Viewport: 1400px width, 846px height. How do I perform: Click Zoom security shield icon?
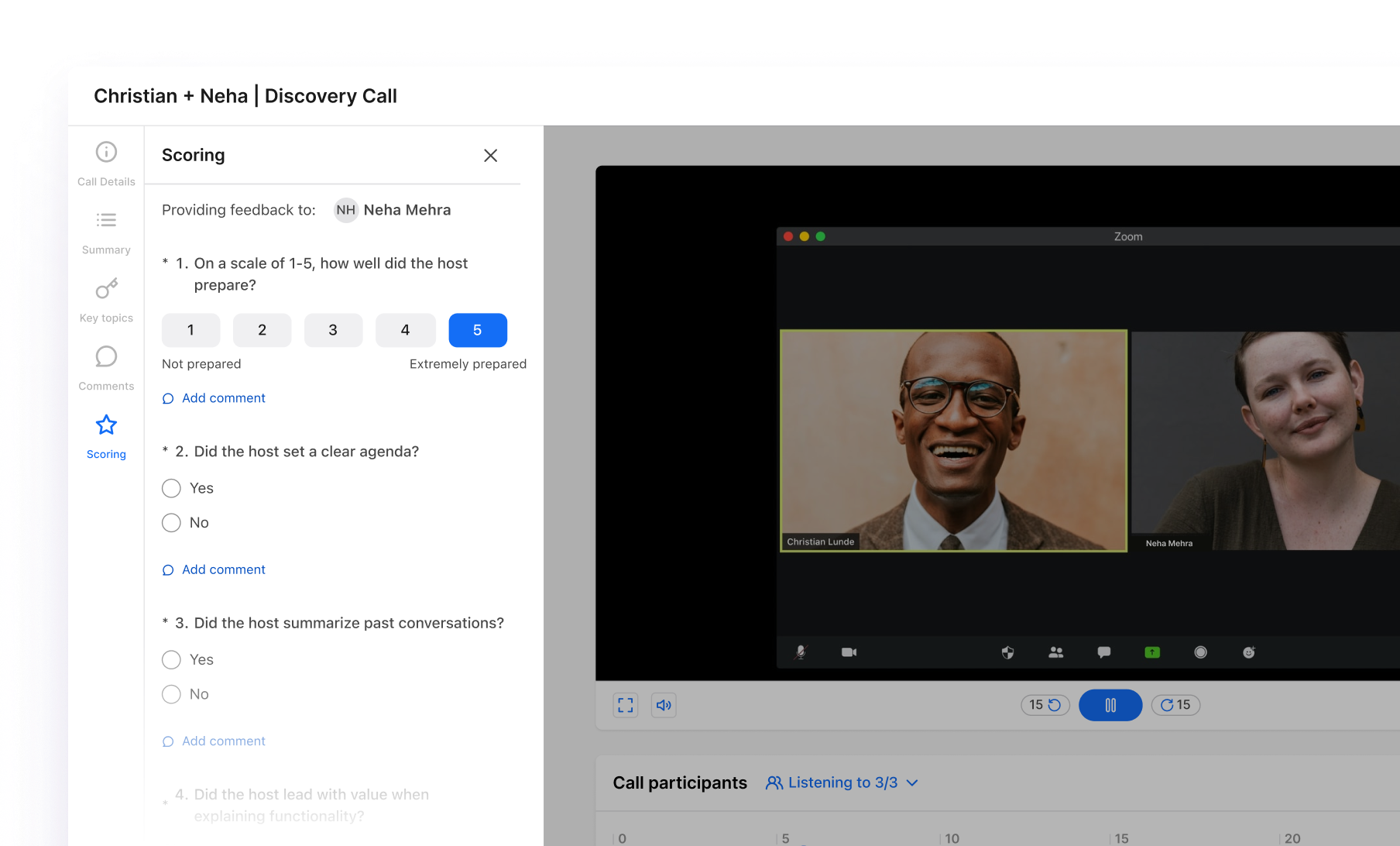(x=1007, y=652)
